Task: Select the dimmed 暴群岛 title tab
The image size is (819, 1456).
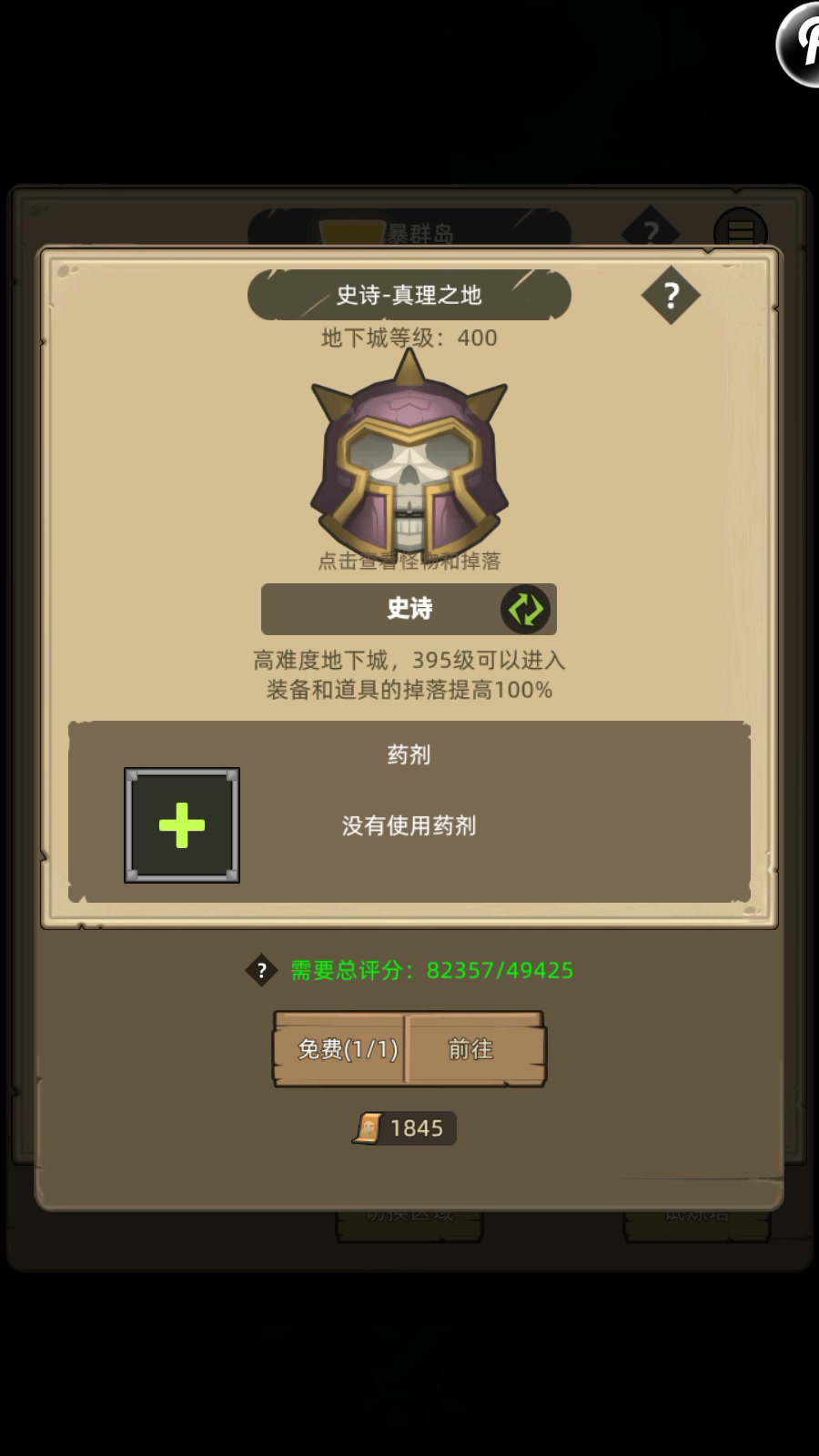Action: pyautogui.click(x=409, y=229)
